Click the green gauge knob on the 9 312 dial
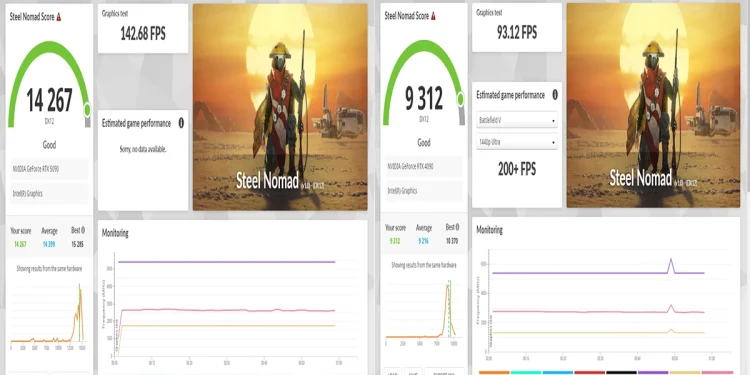This screenshot has height=375, width=750. tap(460, 99)
